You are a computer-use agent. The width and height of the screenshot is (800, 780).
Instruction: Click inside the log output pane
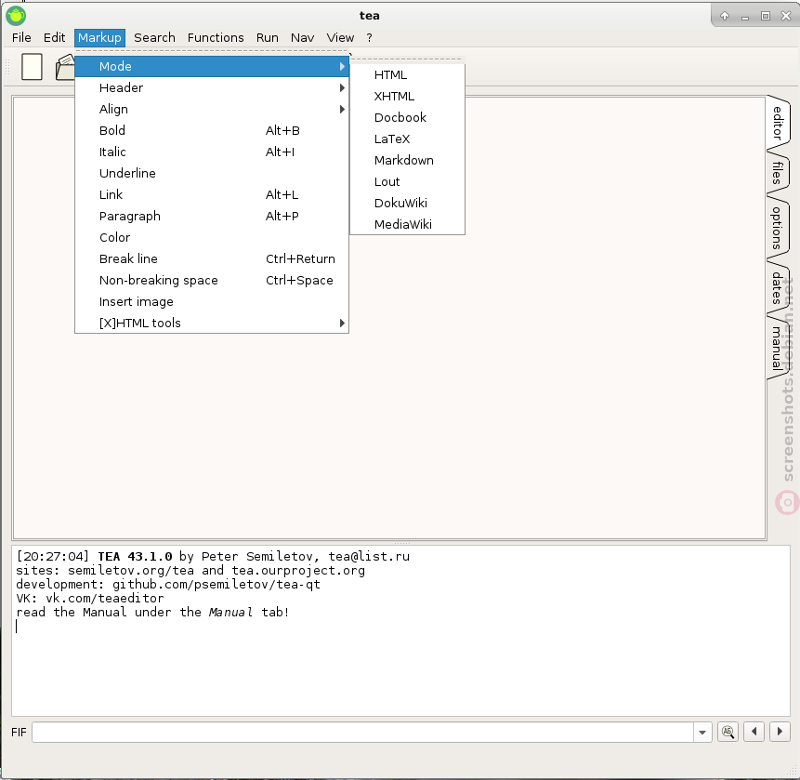coord(401,631)
